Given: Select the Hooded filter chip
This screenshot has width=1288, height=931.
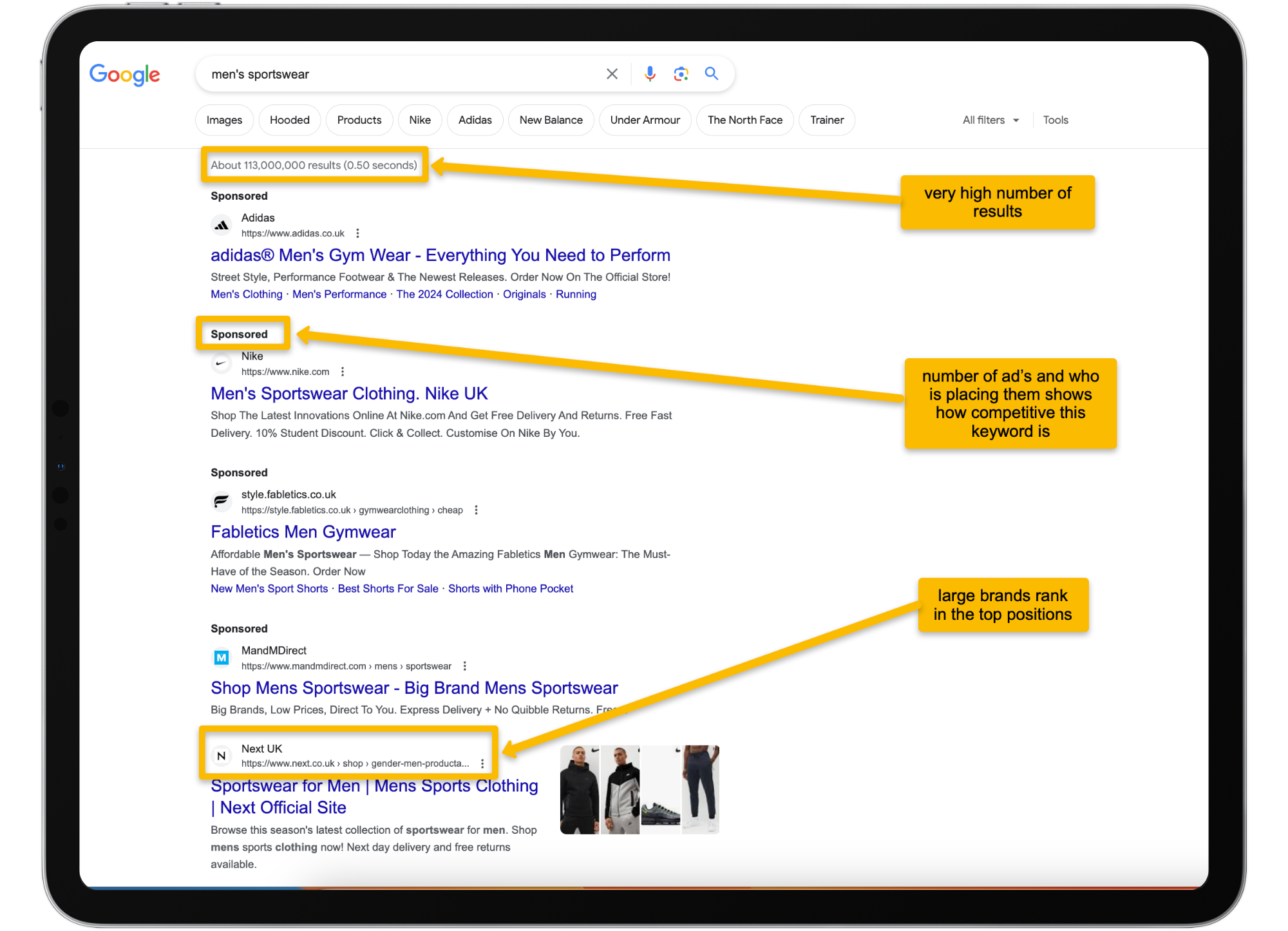Looking at the screenshot, I should 290,120.
